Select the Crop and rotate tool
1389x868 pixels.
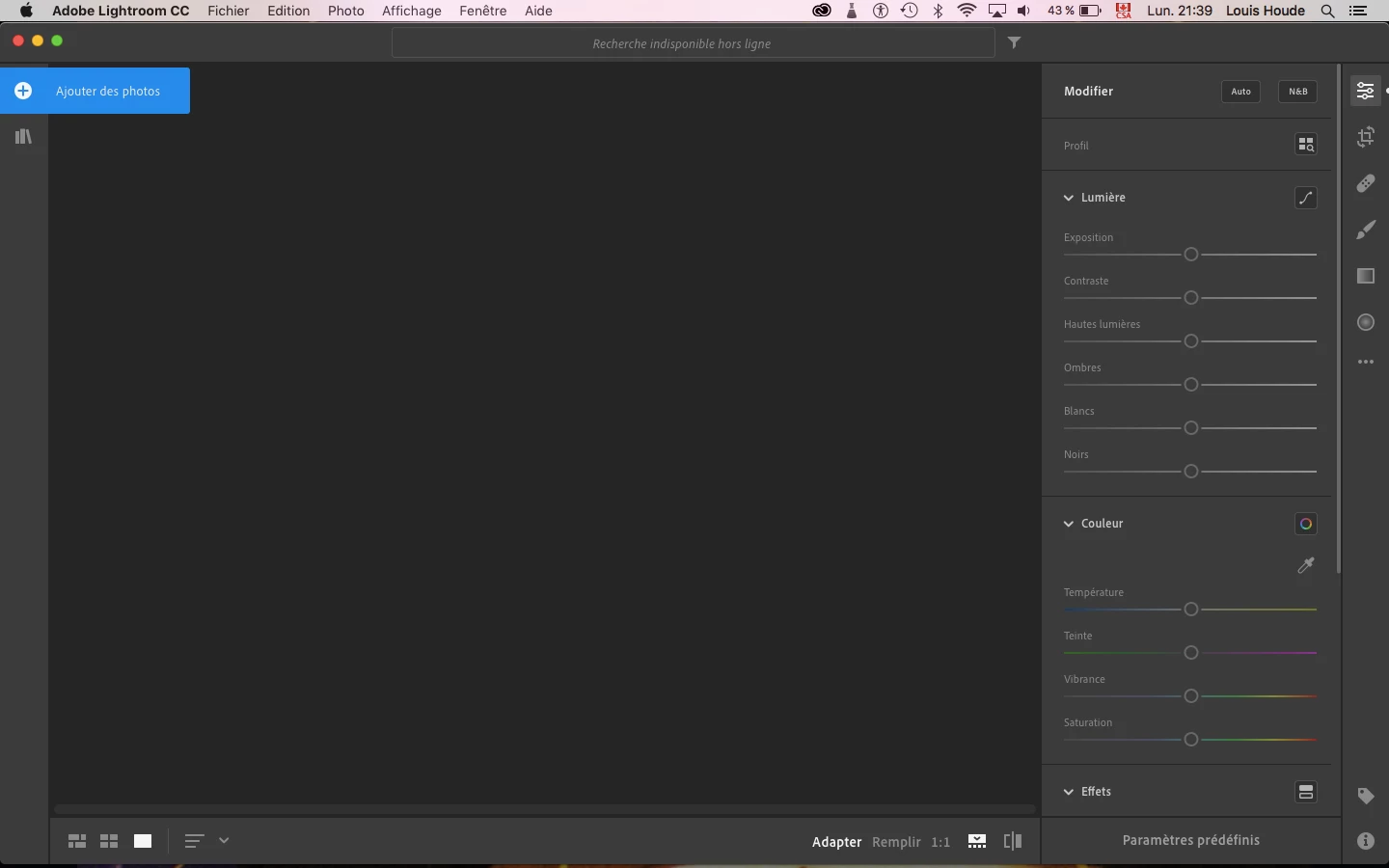click(x=1366, y=137)
